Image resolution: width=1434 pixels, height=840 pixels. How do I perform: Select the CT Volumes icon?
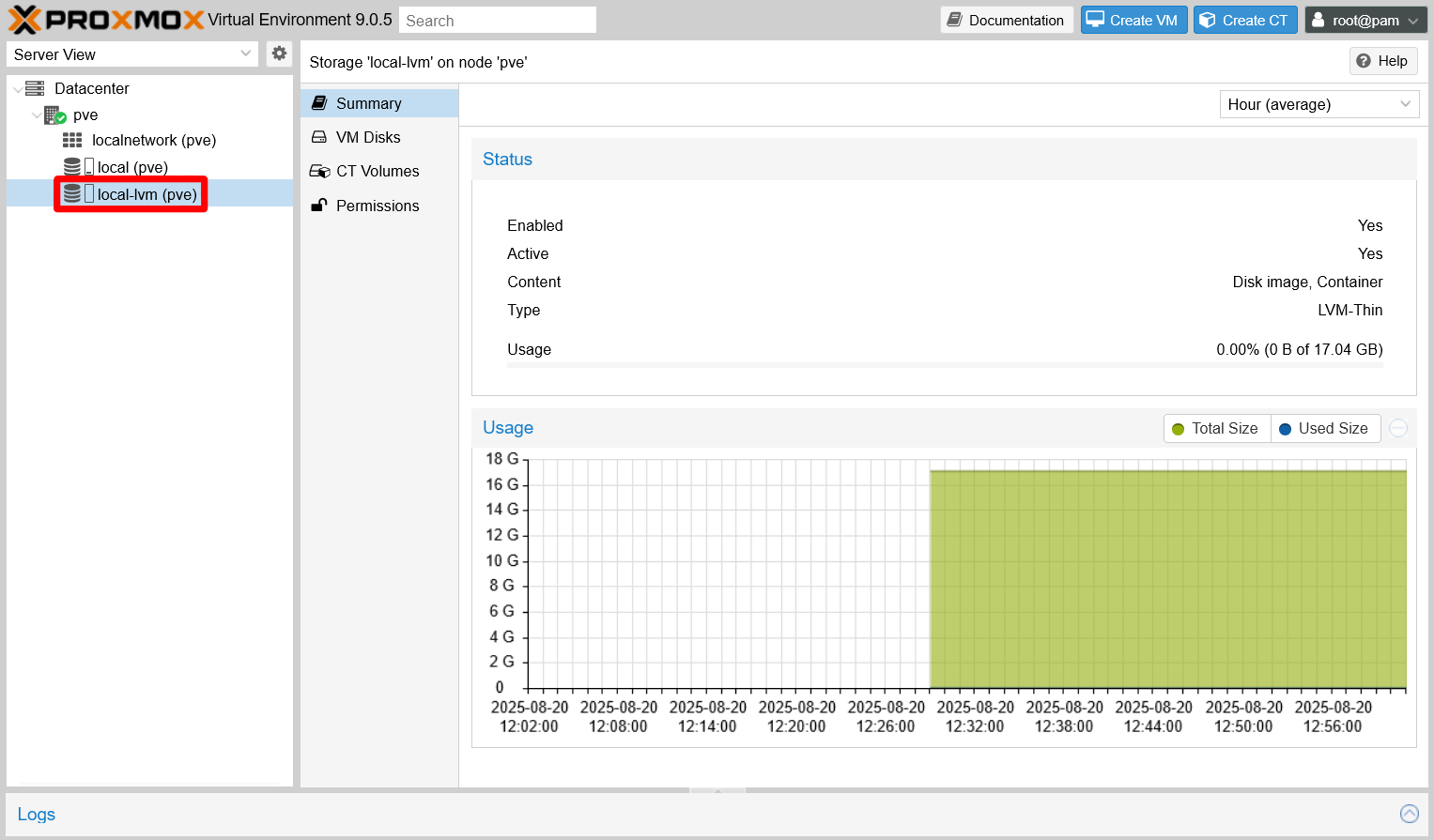tap(322, 171)
